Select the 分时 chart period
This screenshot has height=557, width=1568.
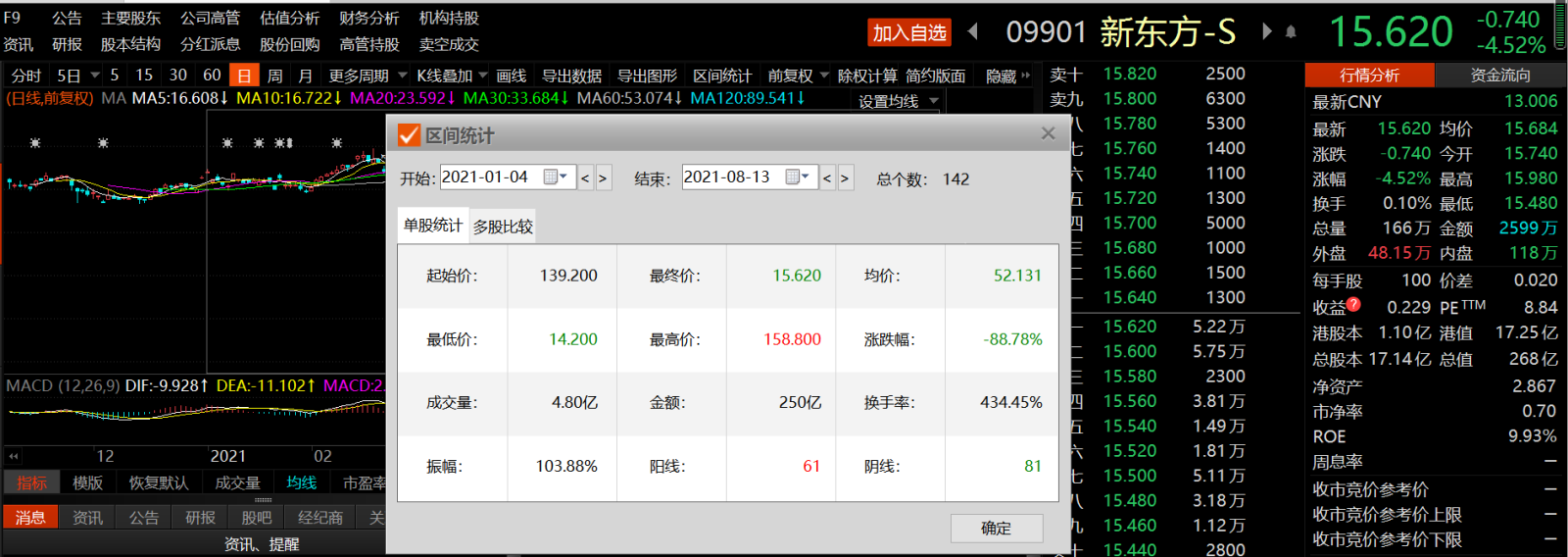(26, 76)
